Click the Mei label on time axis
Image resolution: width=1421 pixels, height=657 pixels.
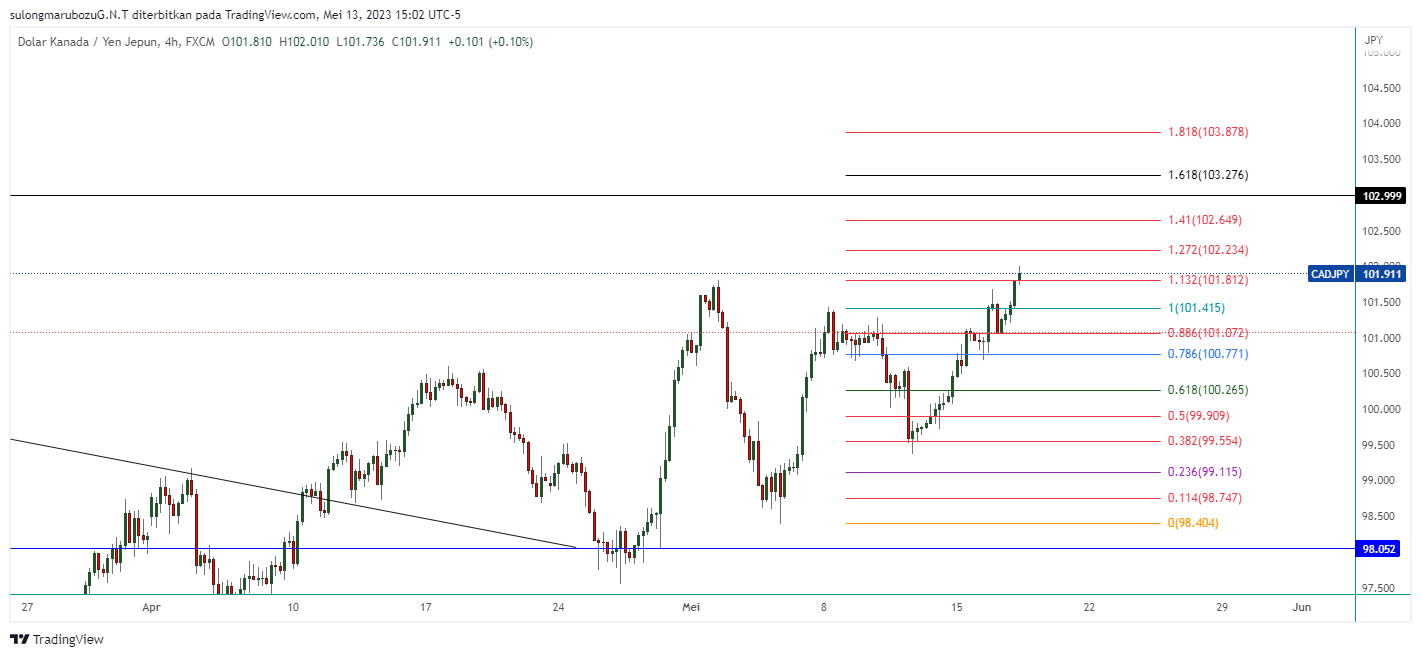pyautogui.click(x=690, y=607)
